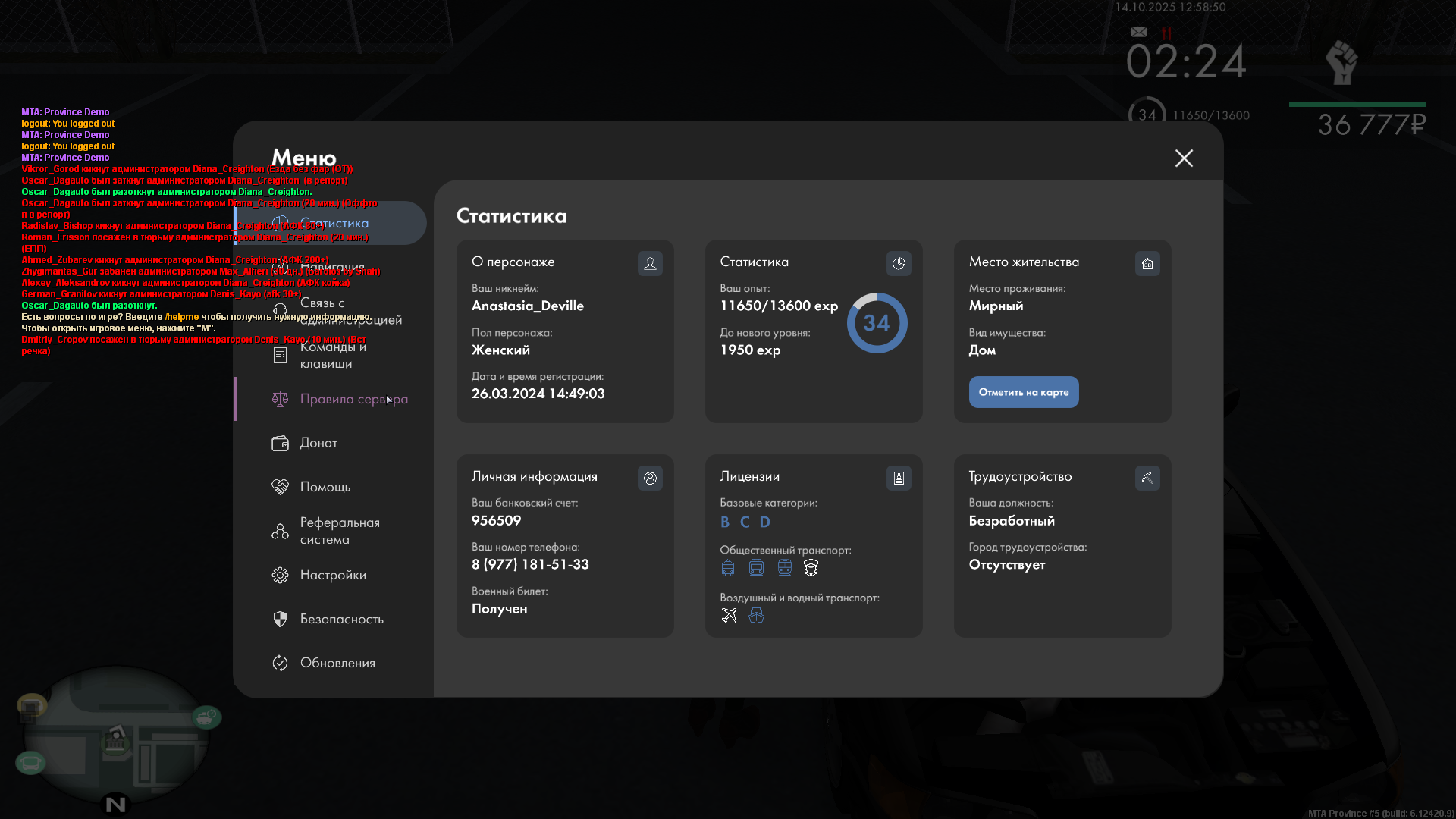Click the pie chart icon in Статистика card
This screenshot has width=1456, height=819.
899,263
